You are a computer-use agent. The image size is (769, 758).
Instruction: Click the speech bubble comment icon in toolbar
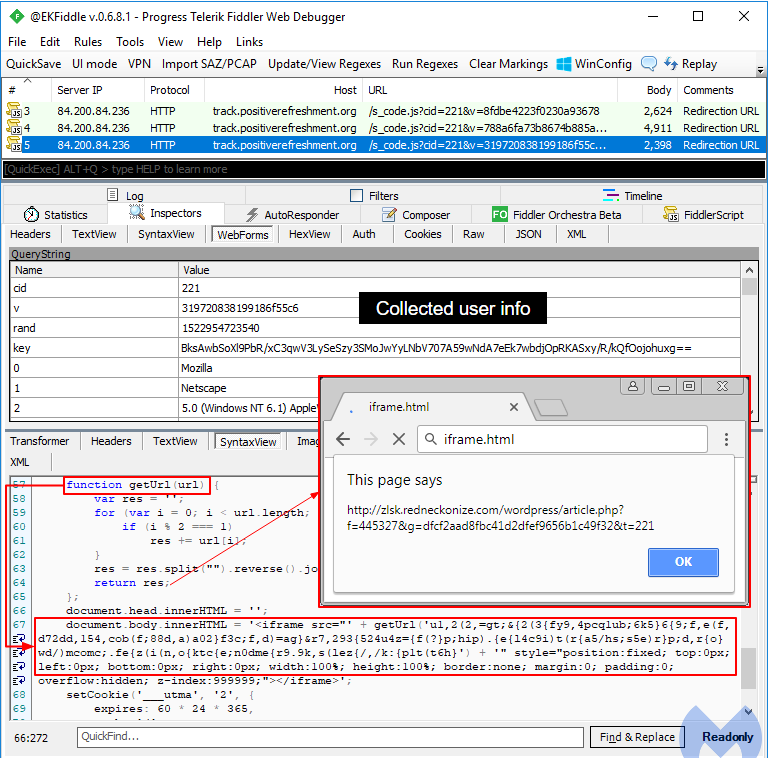648,64
